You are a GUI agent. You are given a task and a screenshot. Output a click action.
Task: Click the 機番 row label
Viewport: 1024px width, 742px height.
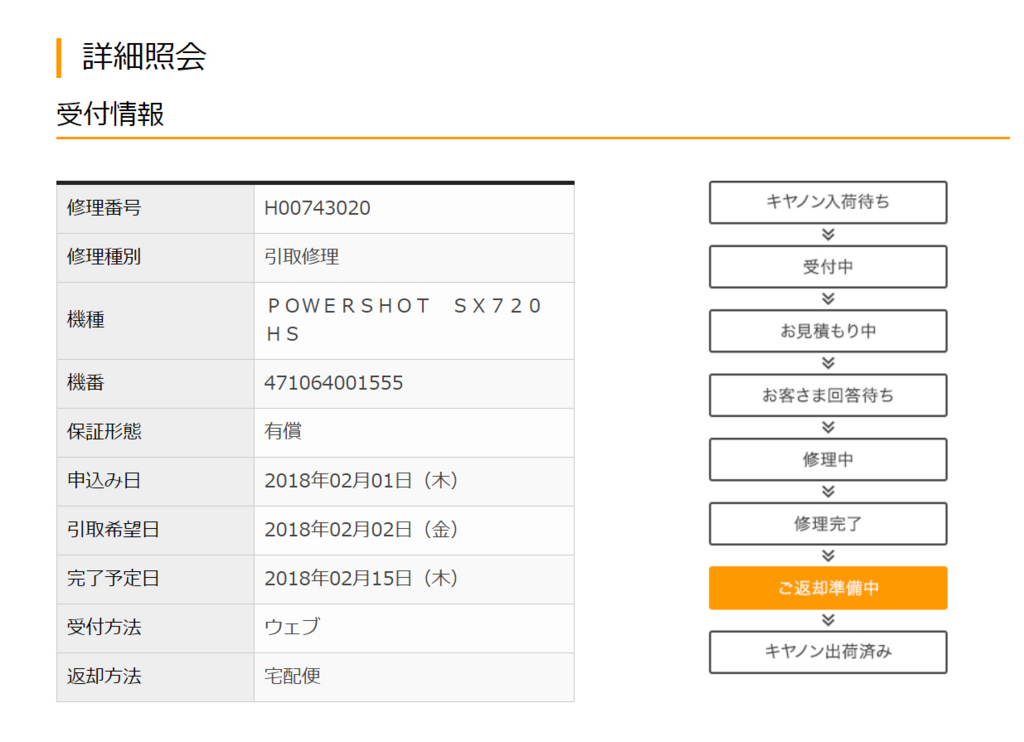(x=86, y=383)
